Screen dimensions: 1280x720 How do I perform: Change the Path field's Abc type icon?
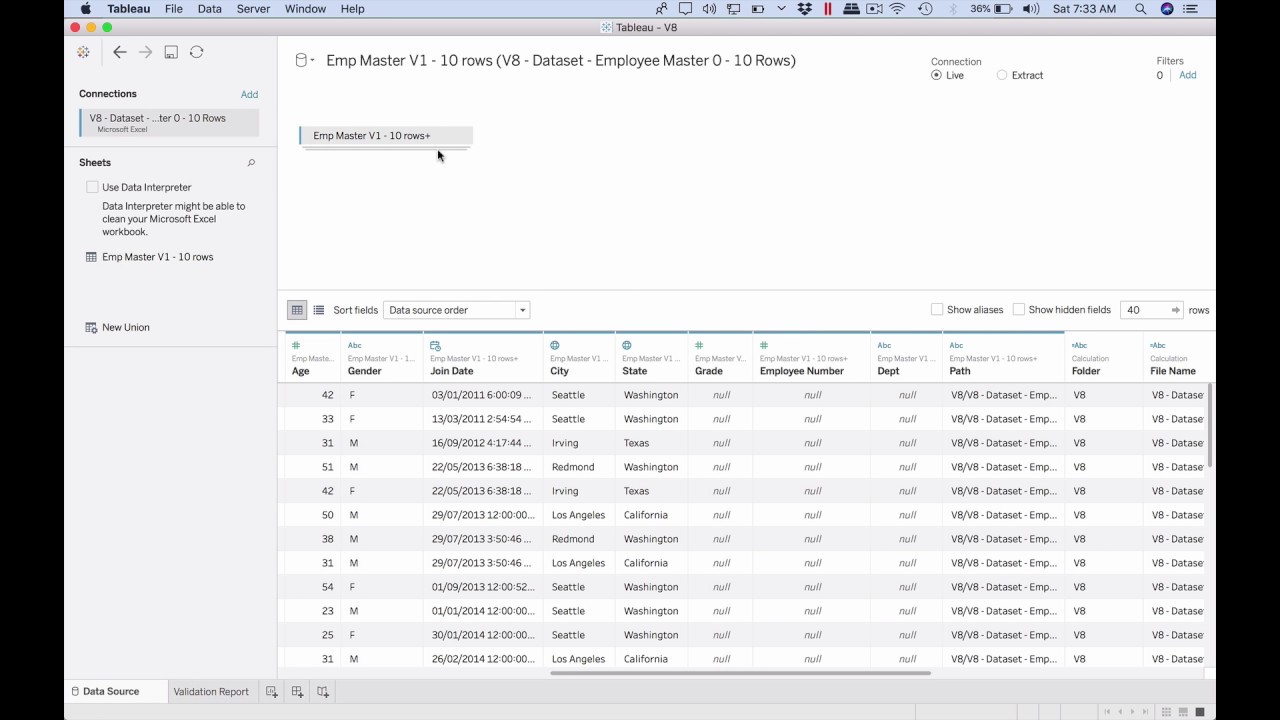coord(956,345)
